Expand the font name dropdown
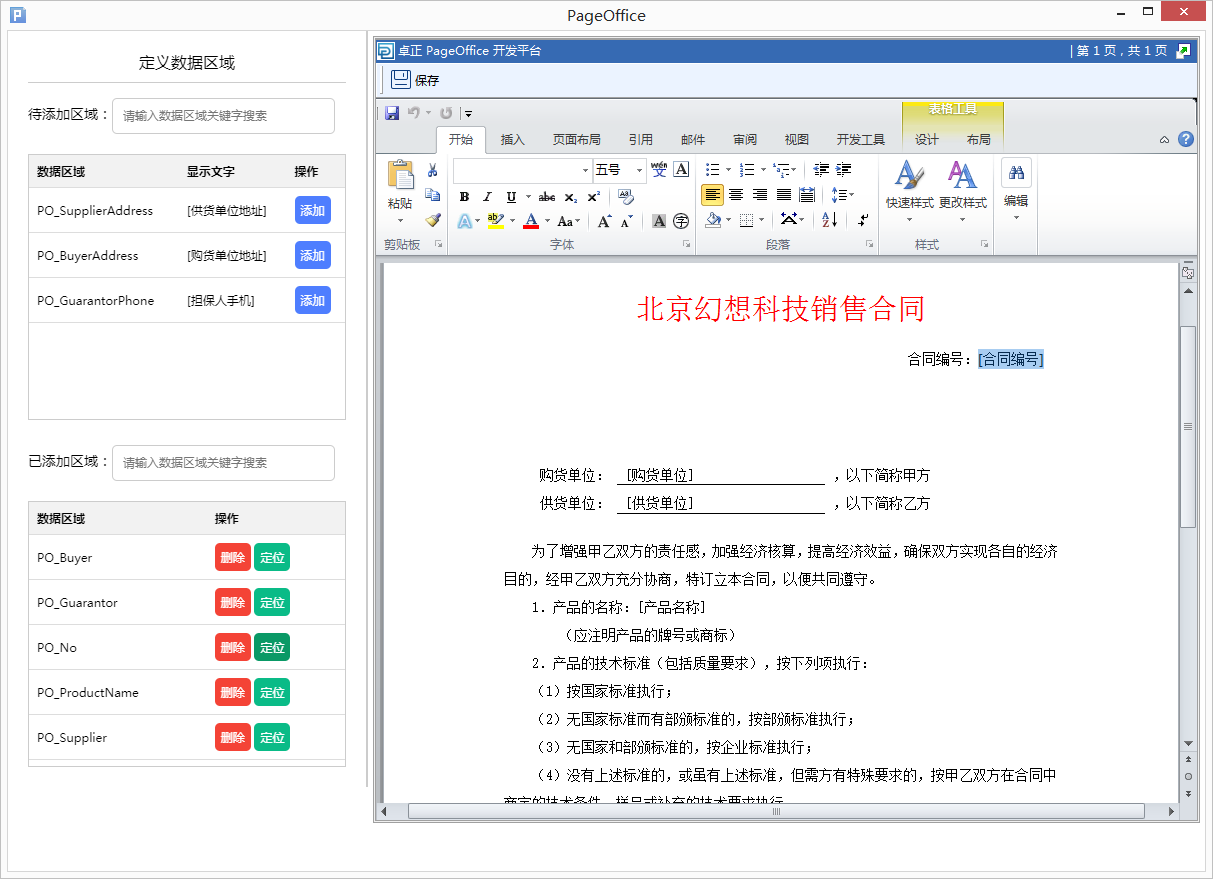The image size is (1213, 879). point(586,170)
